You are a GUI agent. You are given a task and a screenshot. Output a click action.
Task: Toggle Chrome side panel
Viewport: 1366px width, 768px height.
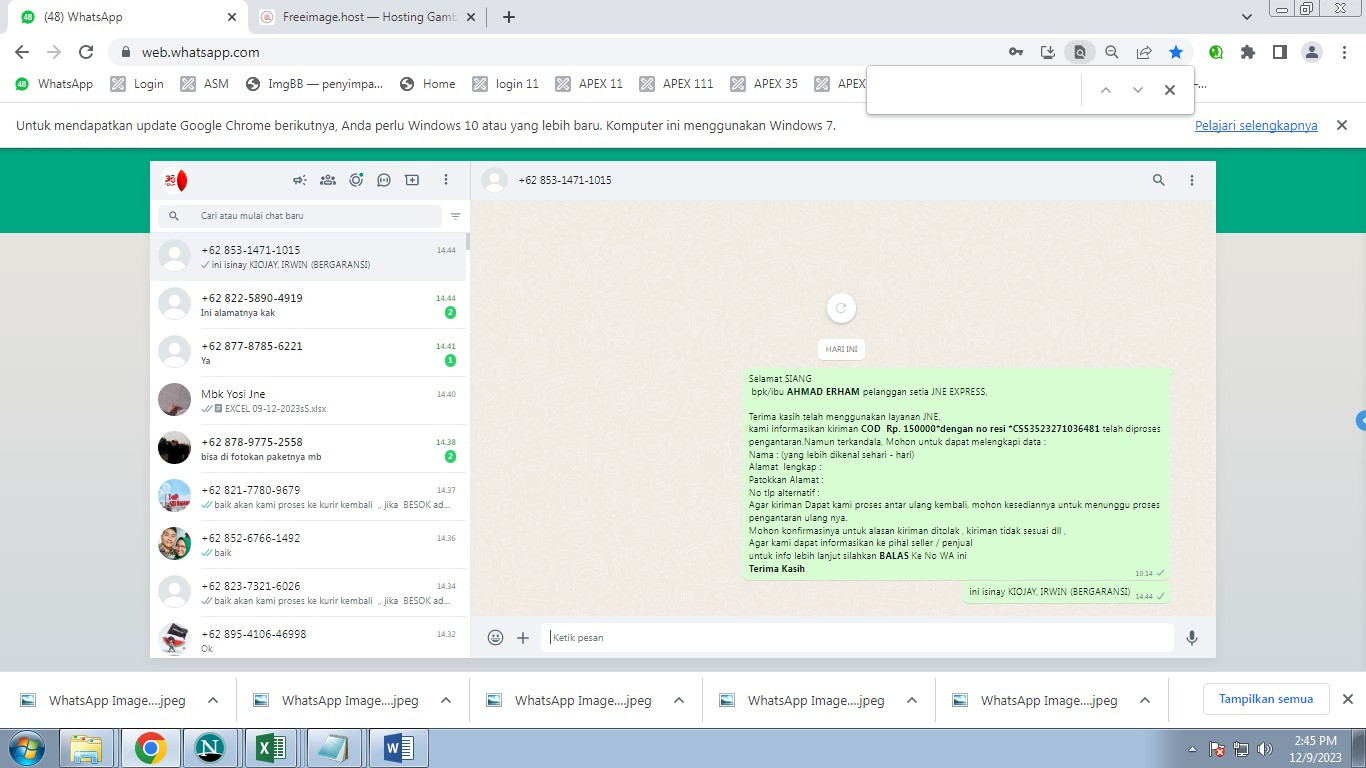coord(1279,52)
